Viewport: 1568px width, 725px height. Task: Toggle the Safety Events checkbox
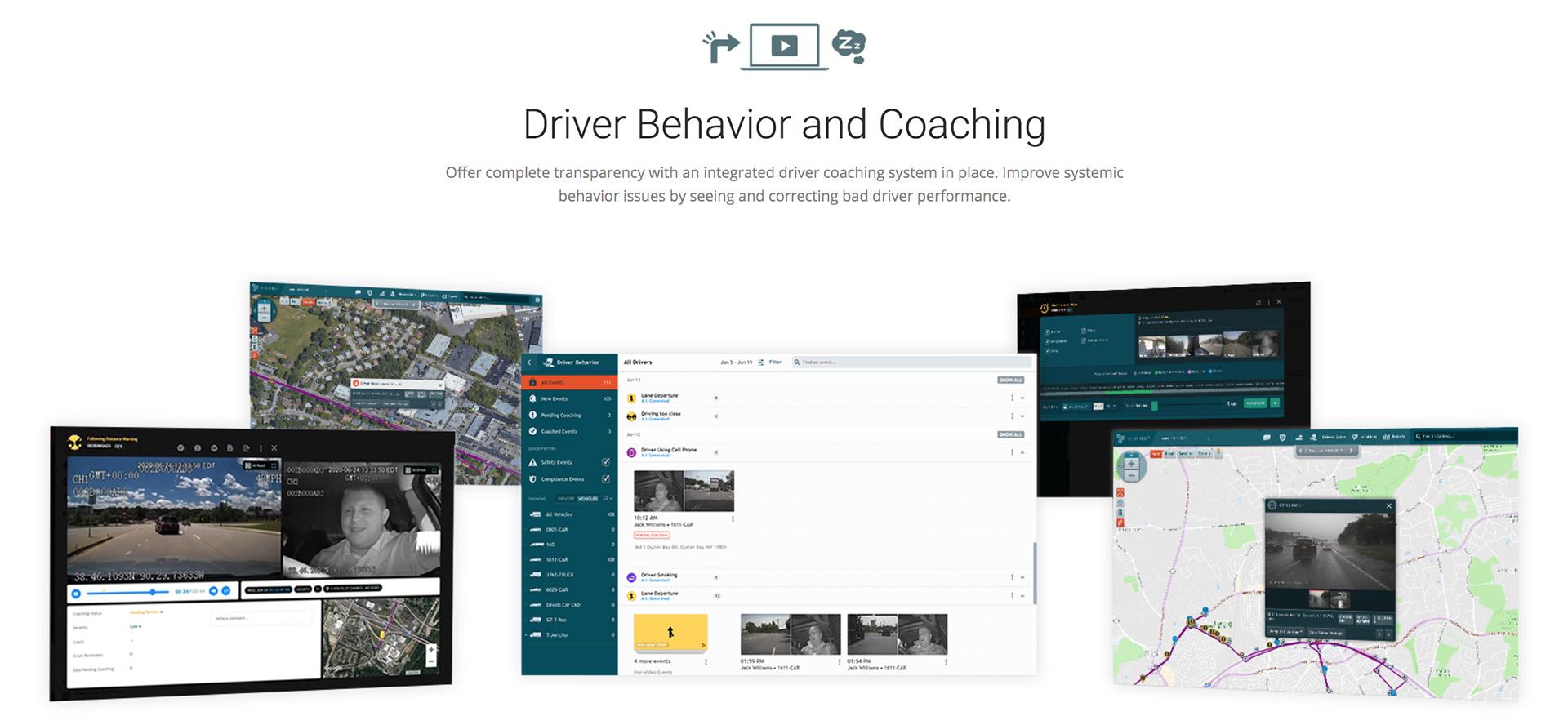[606, 462]
